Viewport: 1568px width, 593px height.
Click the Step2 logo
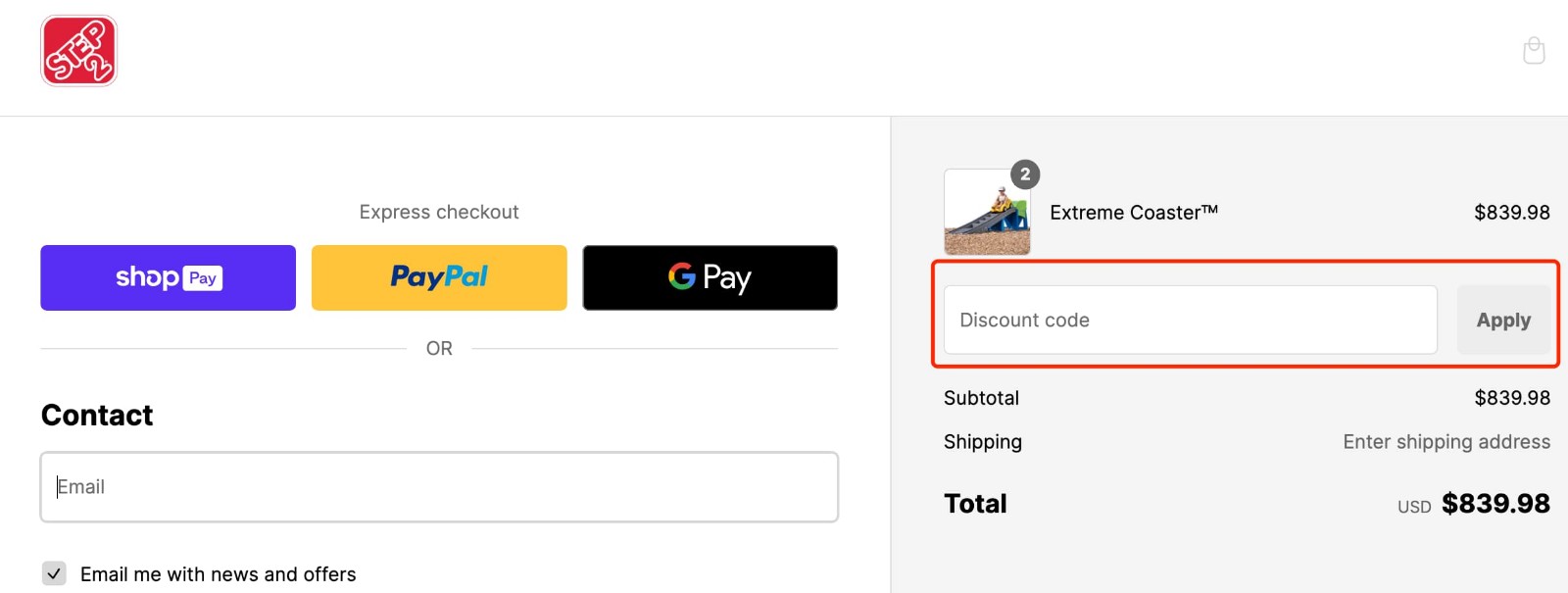78,50
